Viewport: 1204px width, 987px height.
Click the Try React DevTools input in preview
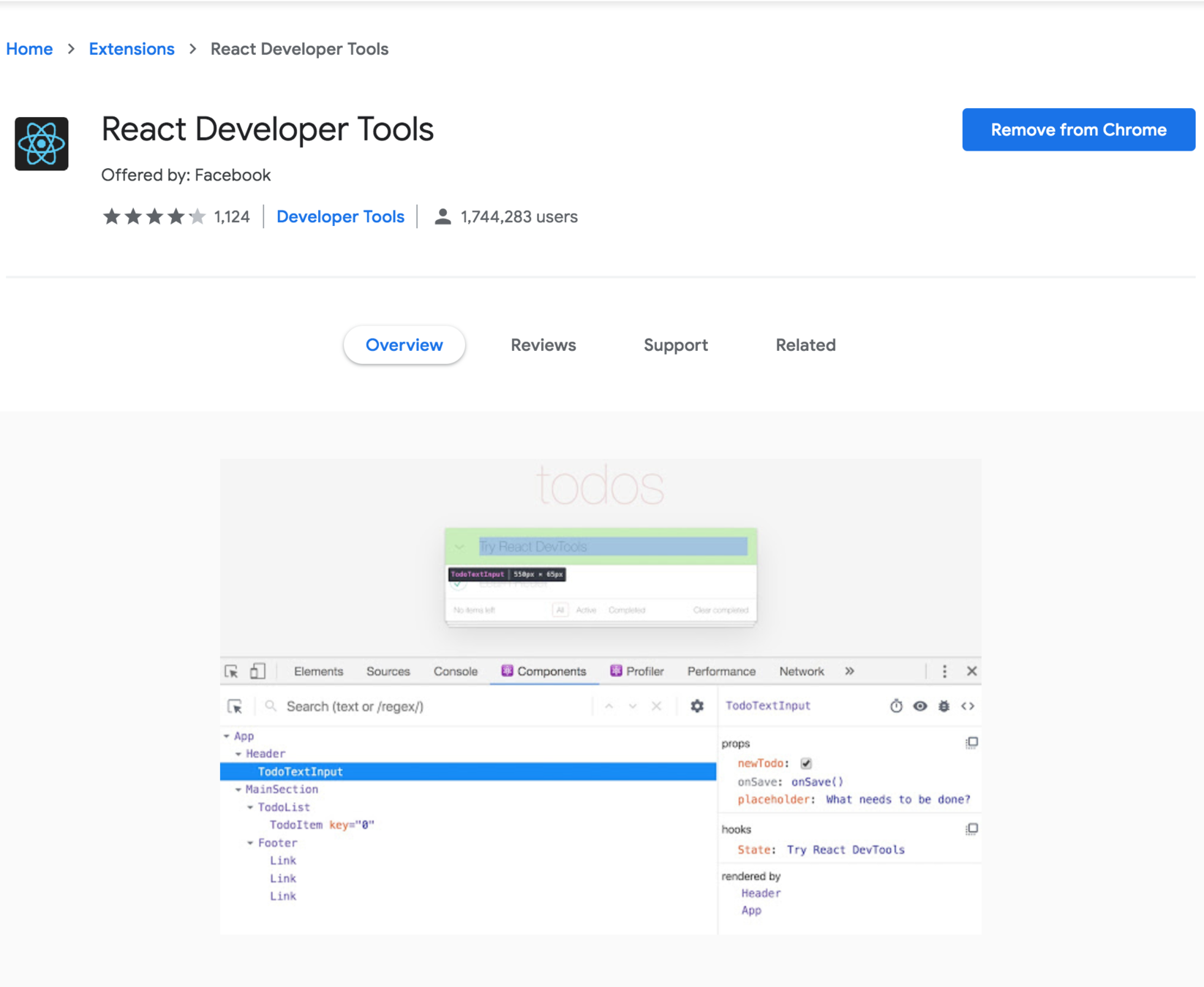click(613, 547)
